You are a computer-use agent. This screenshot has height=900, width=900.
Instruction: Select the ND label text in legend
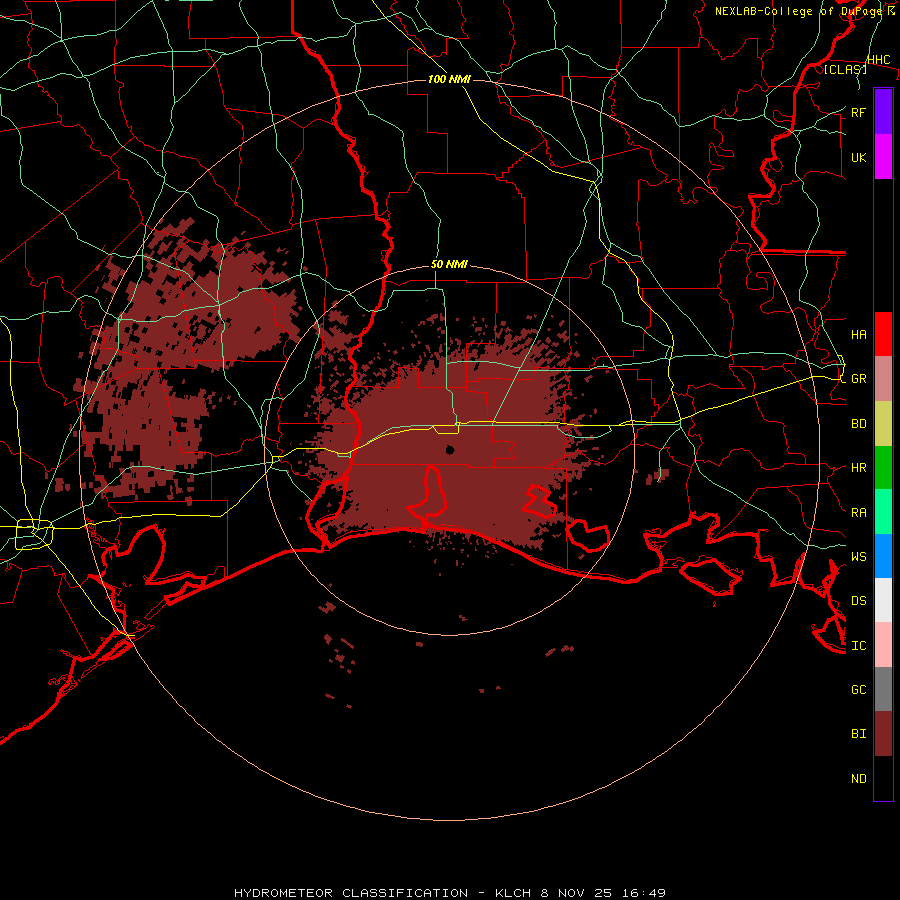(x=858, y=778)
